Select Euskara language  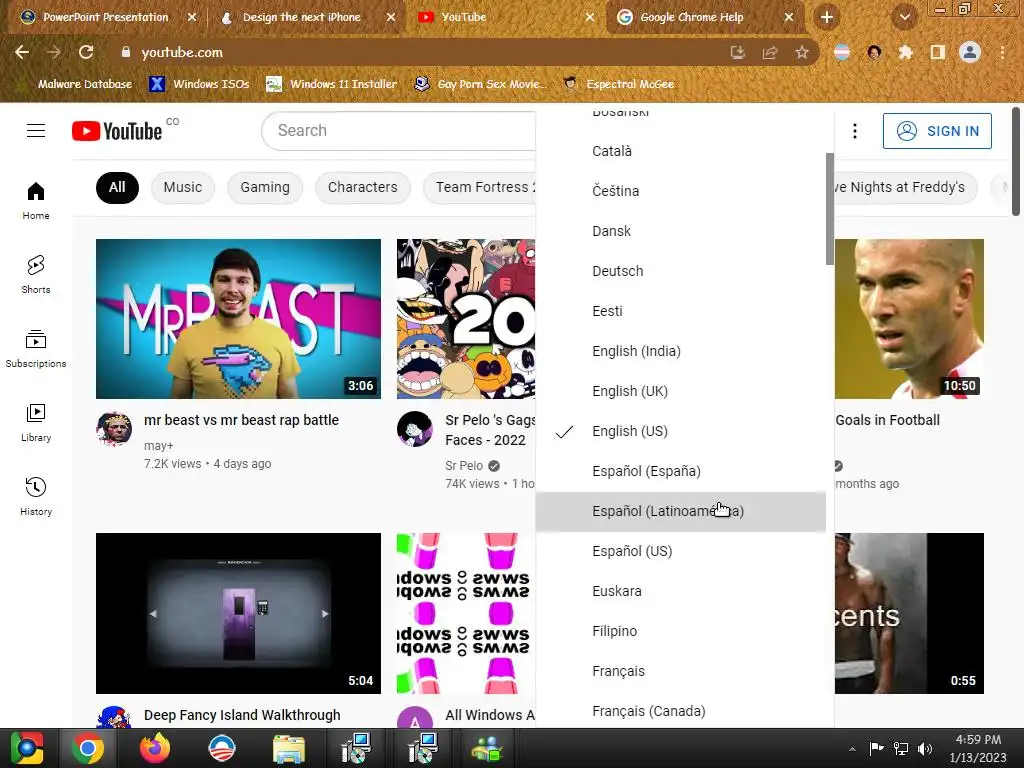[x=680, y=591]
